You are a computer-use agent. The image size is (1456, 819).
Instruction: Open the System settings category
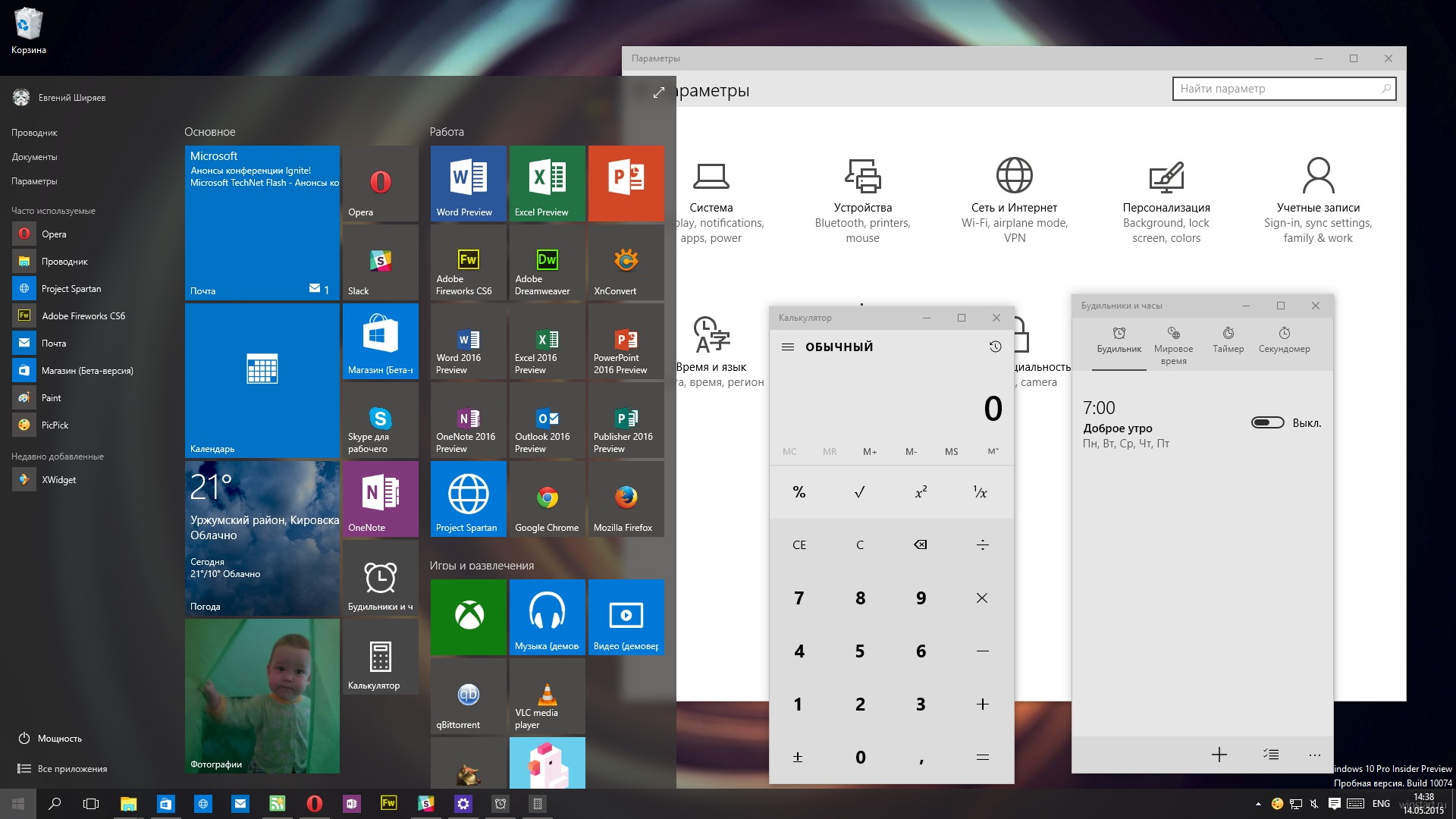tap(711, 201)
